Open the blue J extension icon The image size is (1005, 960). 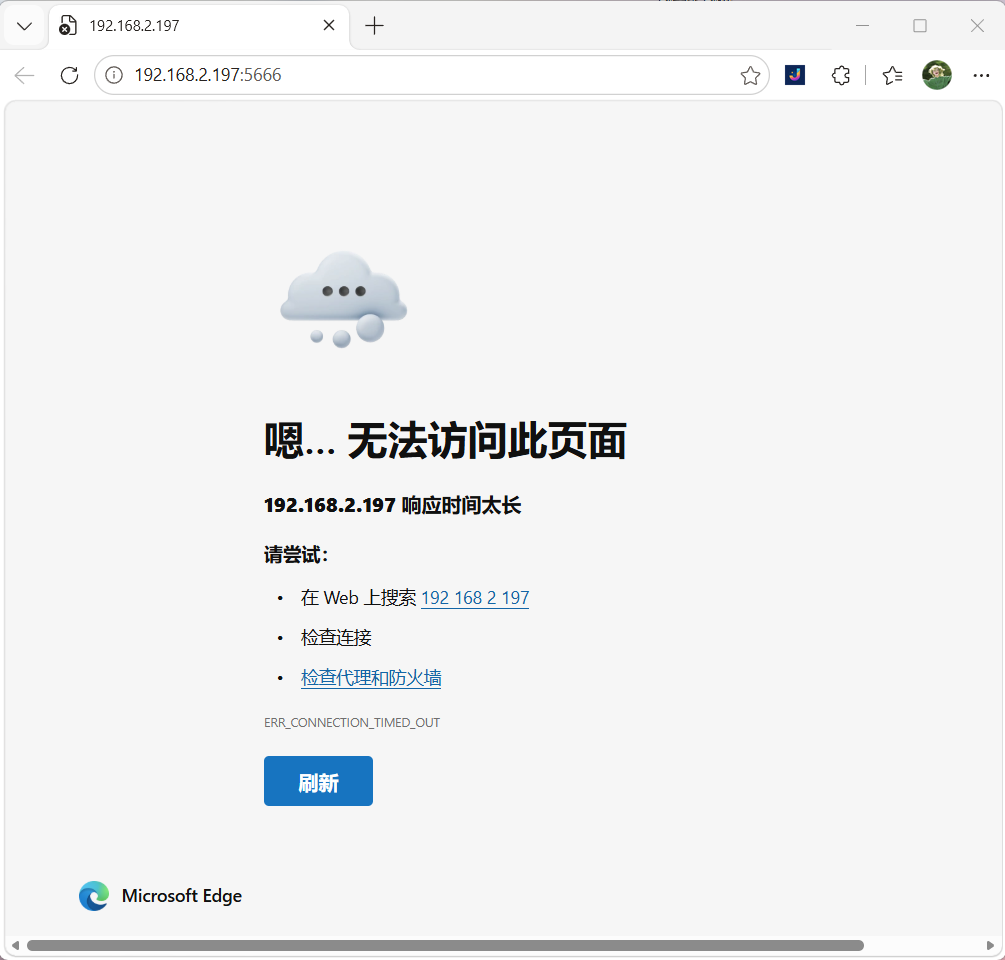point(795,76)
